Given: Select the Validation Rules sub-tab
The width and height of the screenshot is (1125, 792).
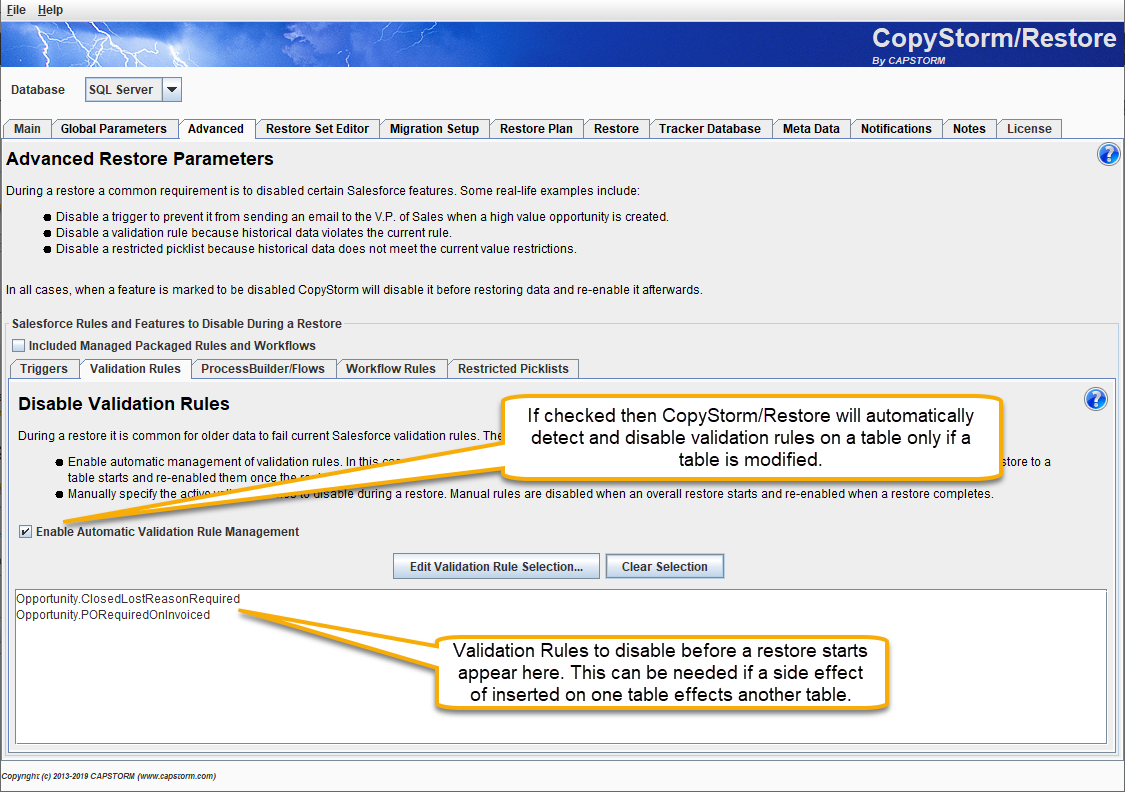Looking at the screenshot, I should [x=135, y=369].
